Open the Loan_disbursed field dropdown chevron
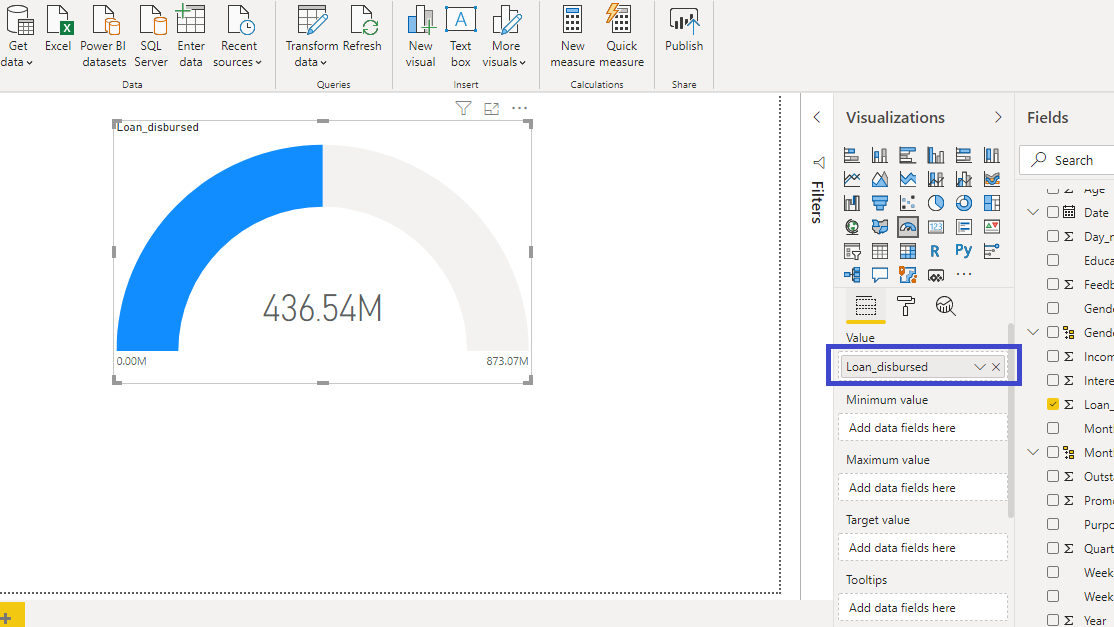The height and width of the screenshot is (627, 1114). [x=980, y=367]
